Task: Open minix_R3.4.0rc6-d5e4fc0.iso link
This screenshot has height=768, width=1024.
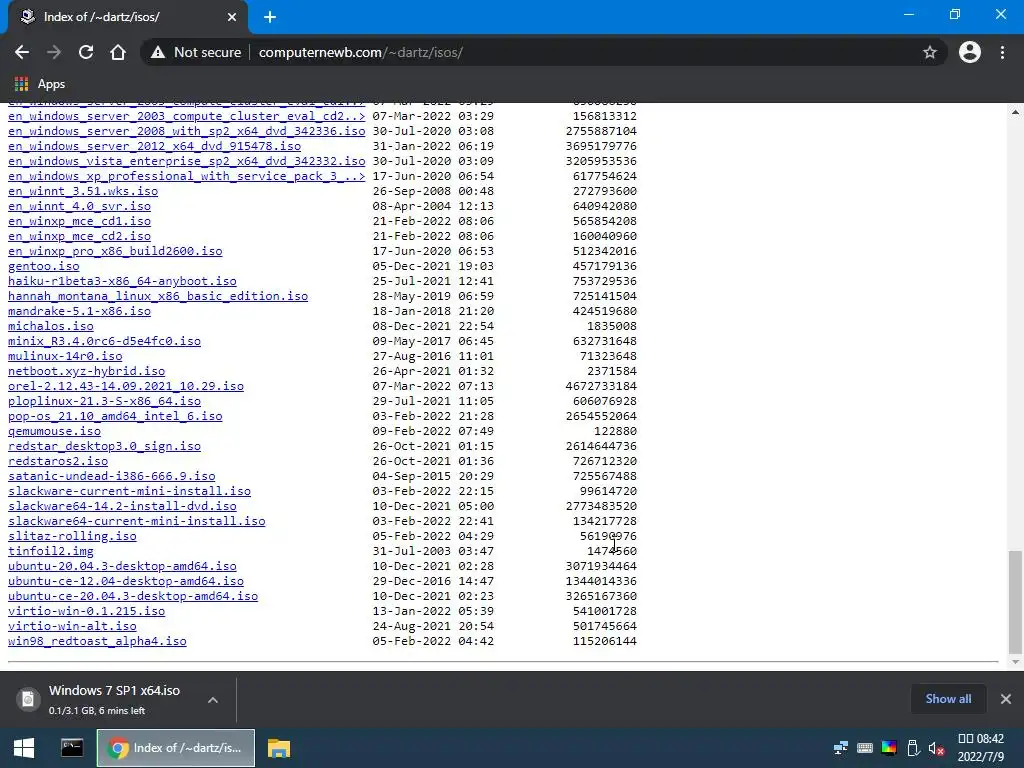Action: pyautogui.click(x=104, y=342)
